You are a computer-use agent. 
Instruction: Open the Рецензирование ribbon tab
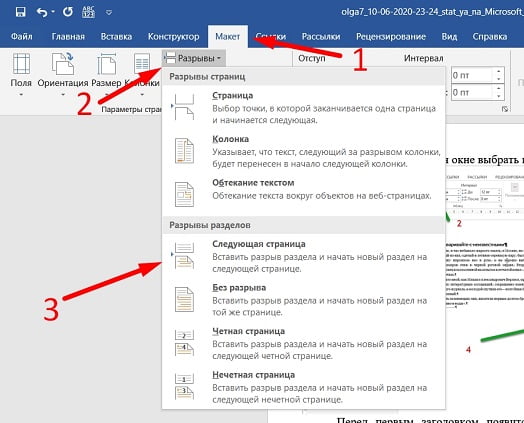coord(391,36)
